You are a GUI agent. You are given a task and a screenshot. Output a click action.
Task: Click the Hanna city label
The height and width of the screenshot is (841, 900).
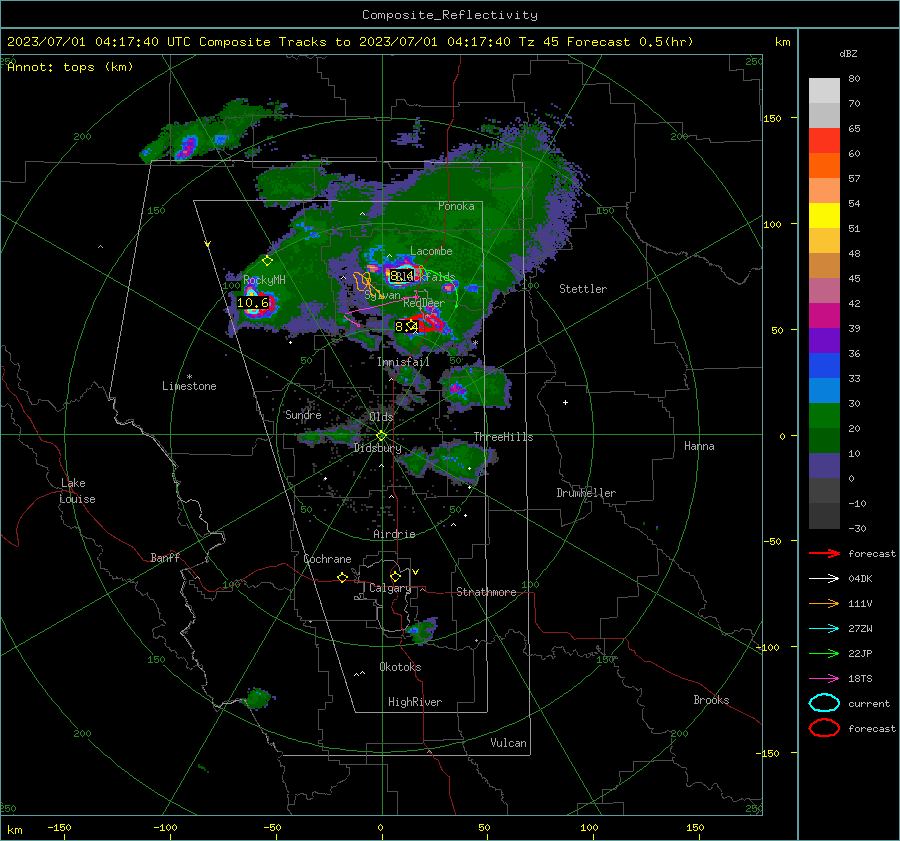(x=699, y=446)
